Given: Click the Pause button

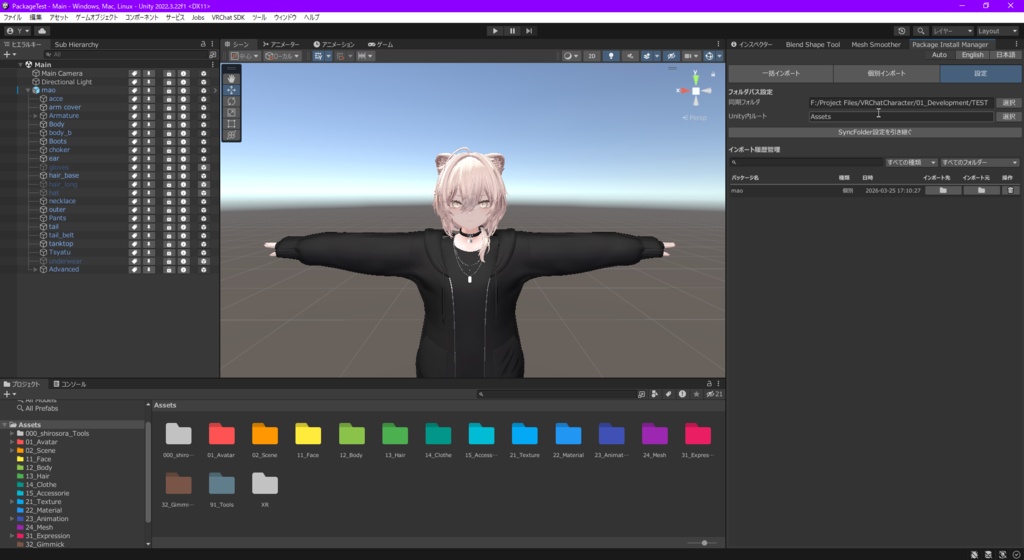Looking at the screenshot, I should click(x=512, y=31).
